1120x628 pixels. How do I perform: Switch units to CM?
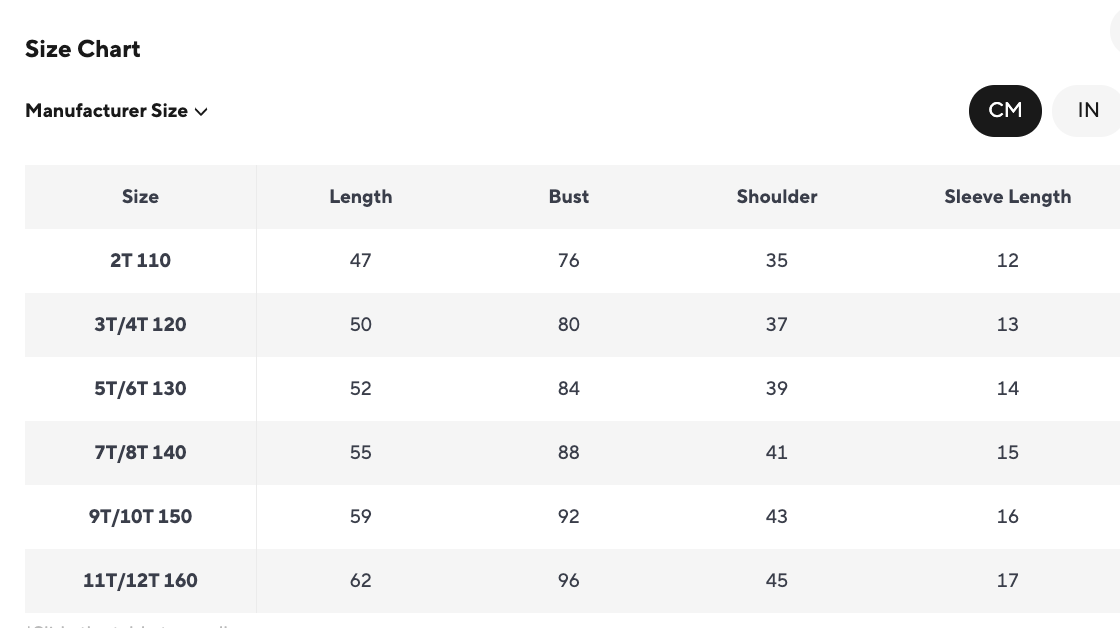pyautogui.click(x=1005, y=110)
